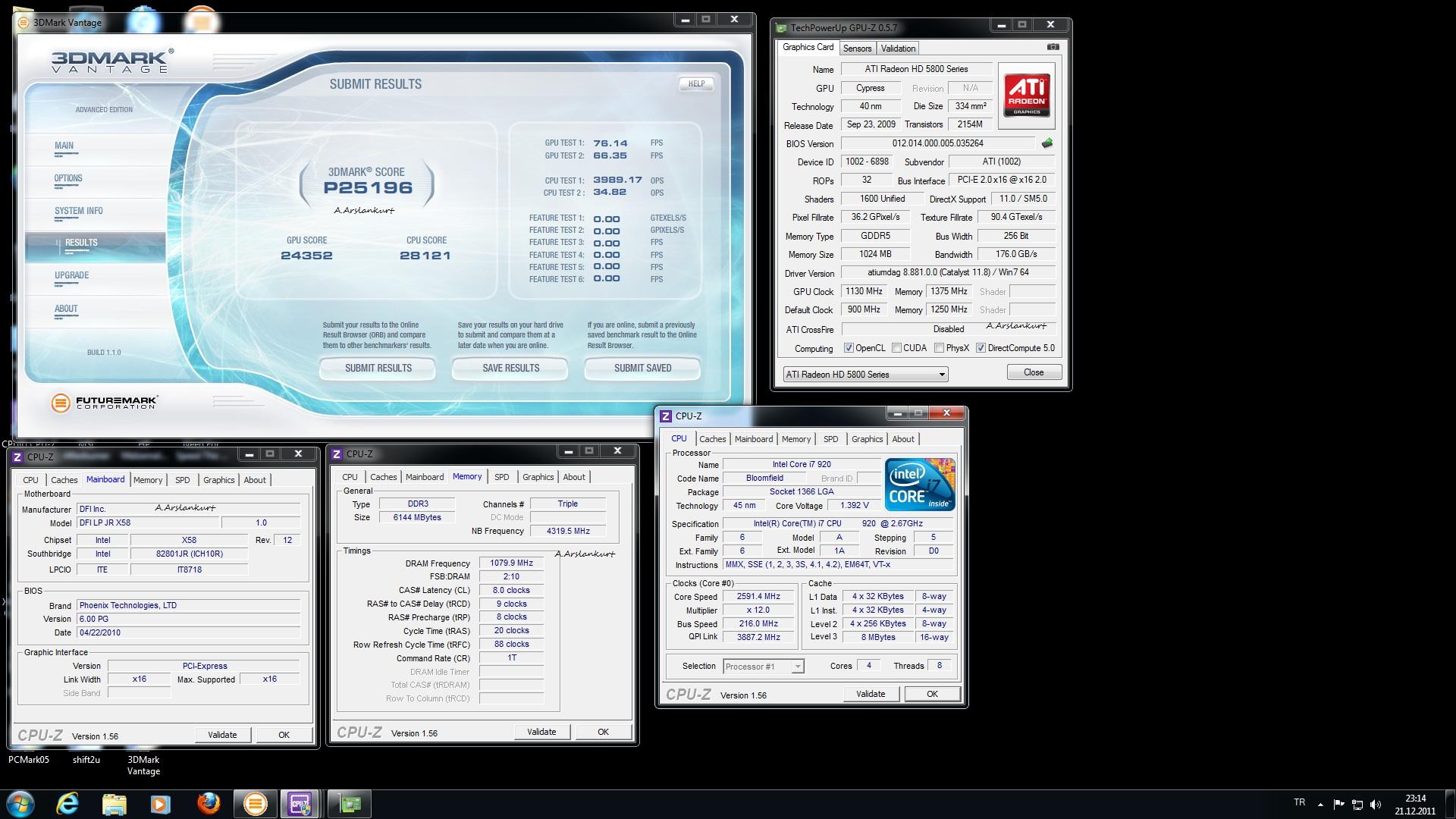Click the volume icon in system tray
Screen dimensions: 1456x819
point(1376,804)
